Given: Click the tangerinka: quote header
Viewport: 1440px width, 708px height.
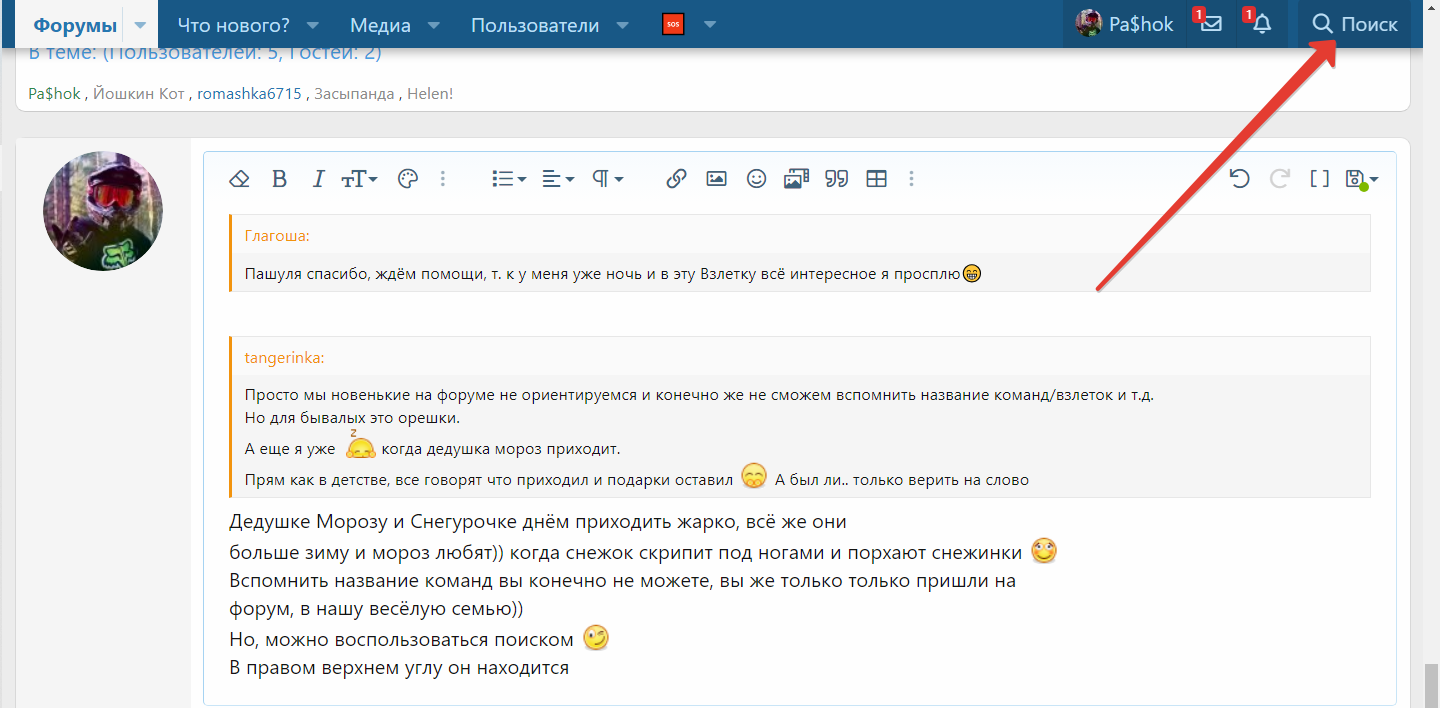Looking at the screenshot, I should tap(284, 358).
